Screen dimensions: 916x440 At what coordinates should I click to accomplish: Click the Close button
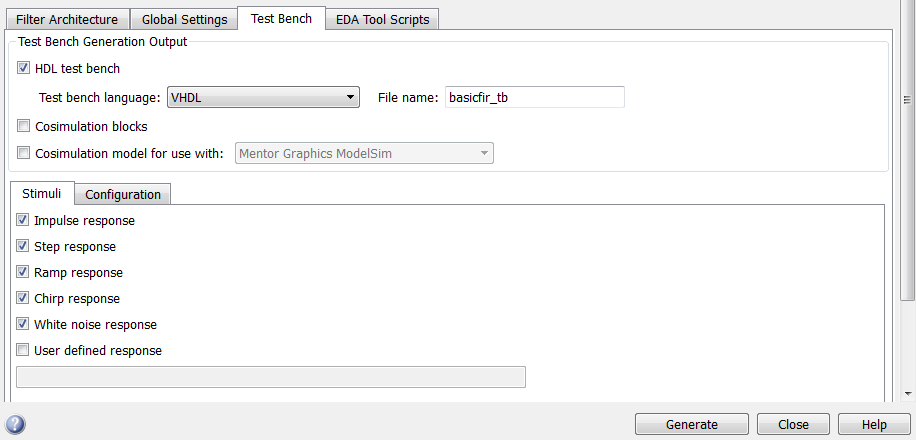point(793,424)
